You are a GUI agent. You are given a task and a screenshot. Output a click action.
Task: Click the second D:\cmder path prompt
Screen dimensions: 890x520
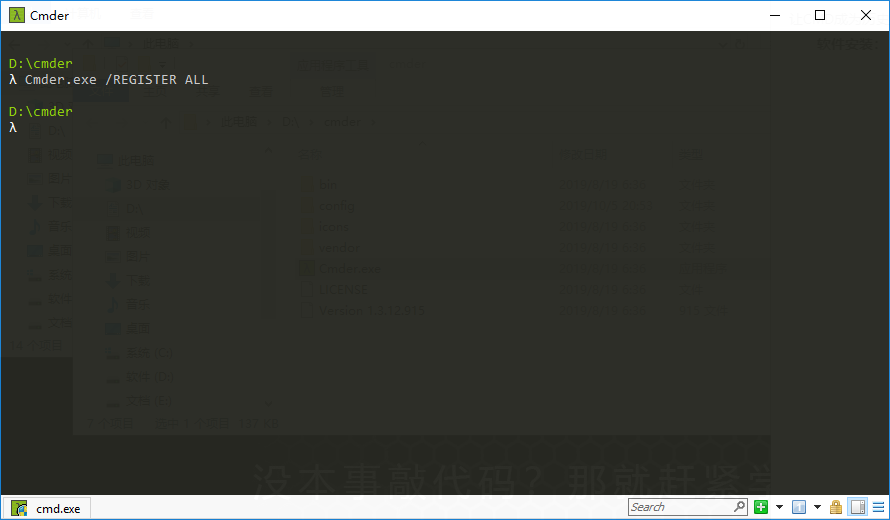point(41,111)
